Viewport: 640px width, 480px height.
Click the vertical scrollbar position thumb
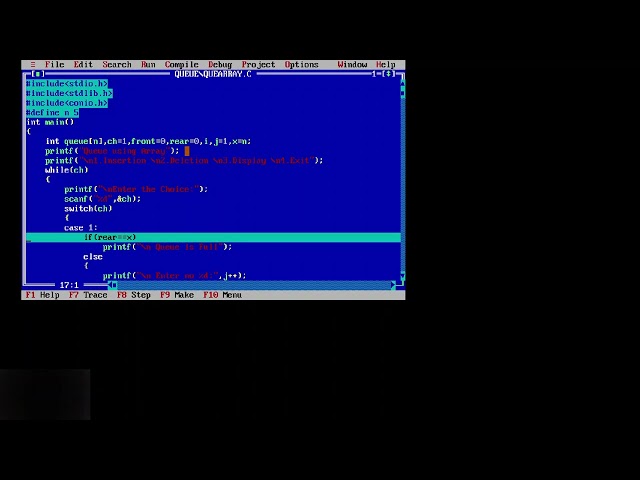(x=402, y=93)
